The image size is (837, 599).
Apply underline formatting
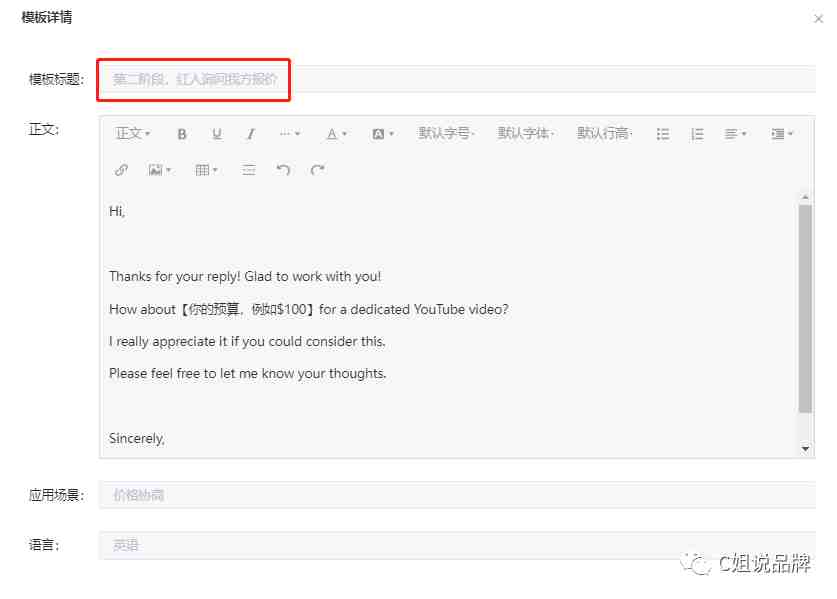217,134
